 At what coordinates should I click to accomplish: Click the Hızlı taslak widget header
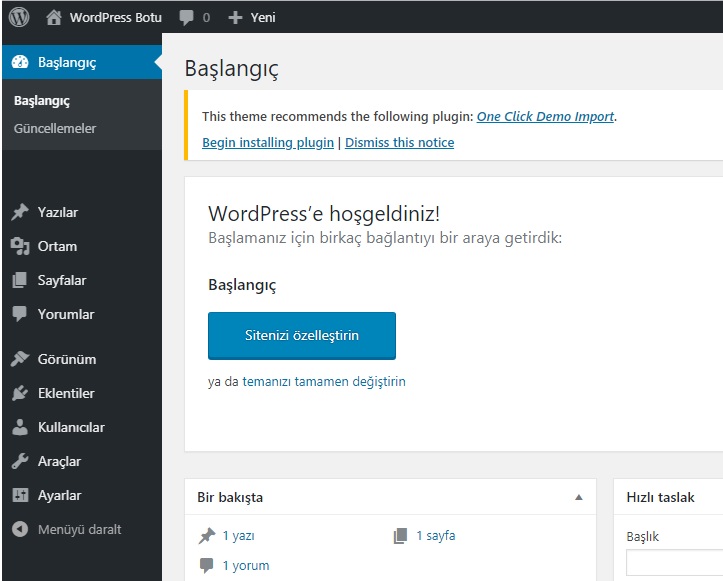(668, 497)
